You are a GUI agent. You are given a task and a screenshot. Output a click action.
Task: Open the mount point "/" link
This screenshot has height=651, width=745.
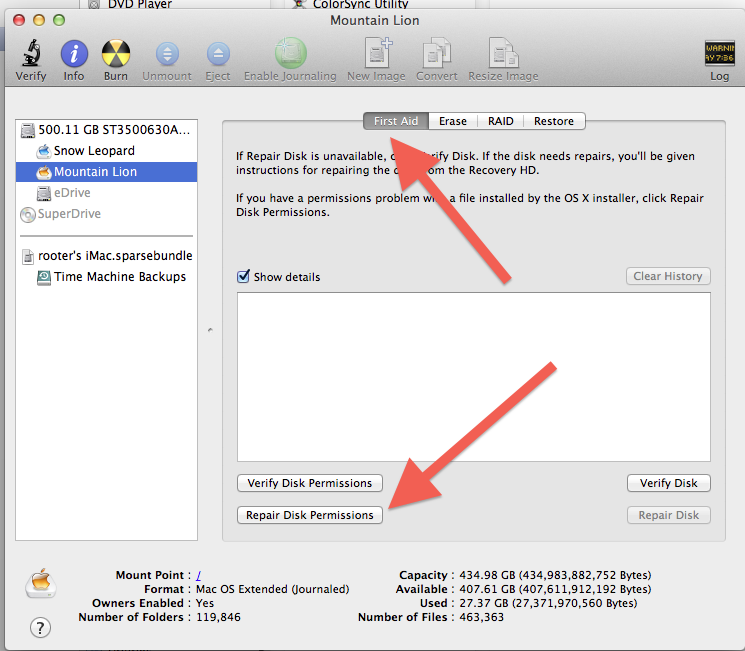coord(199,575)
